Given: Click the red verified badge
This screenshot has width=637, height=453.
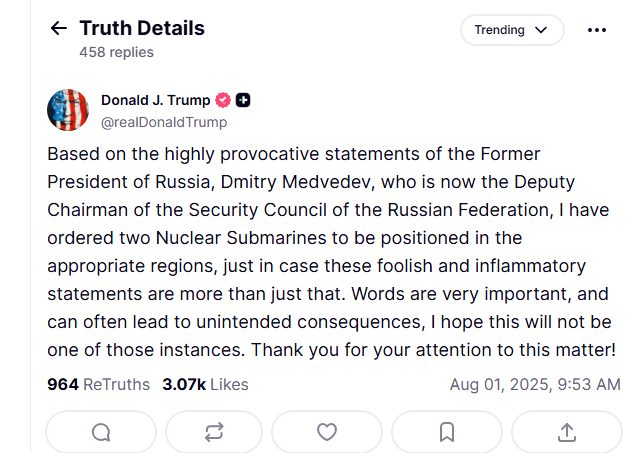Looking at the screenshot, I should pos(224,100).
